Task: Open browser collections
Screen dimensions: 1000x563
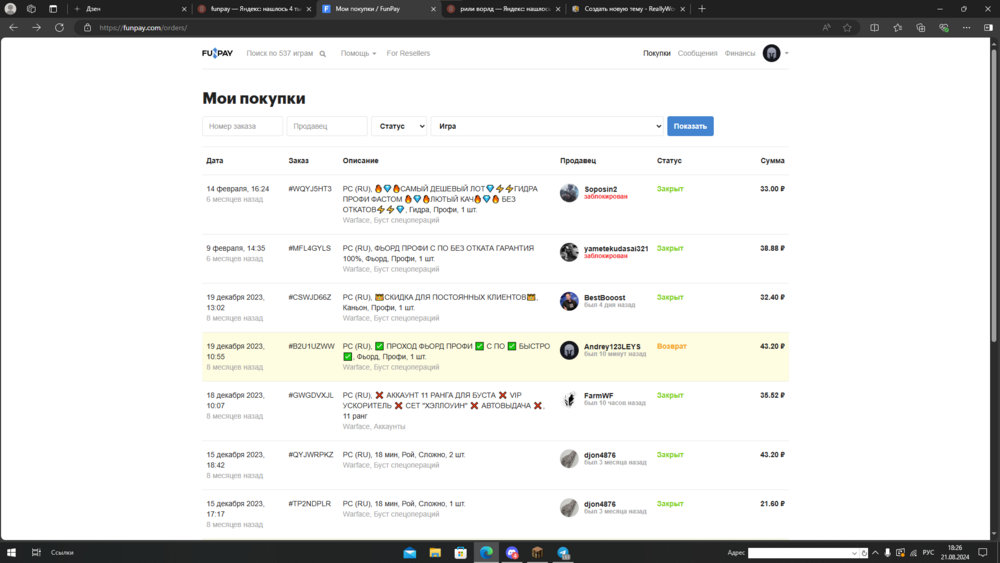Action: 920,27
